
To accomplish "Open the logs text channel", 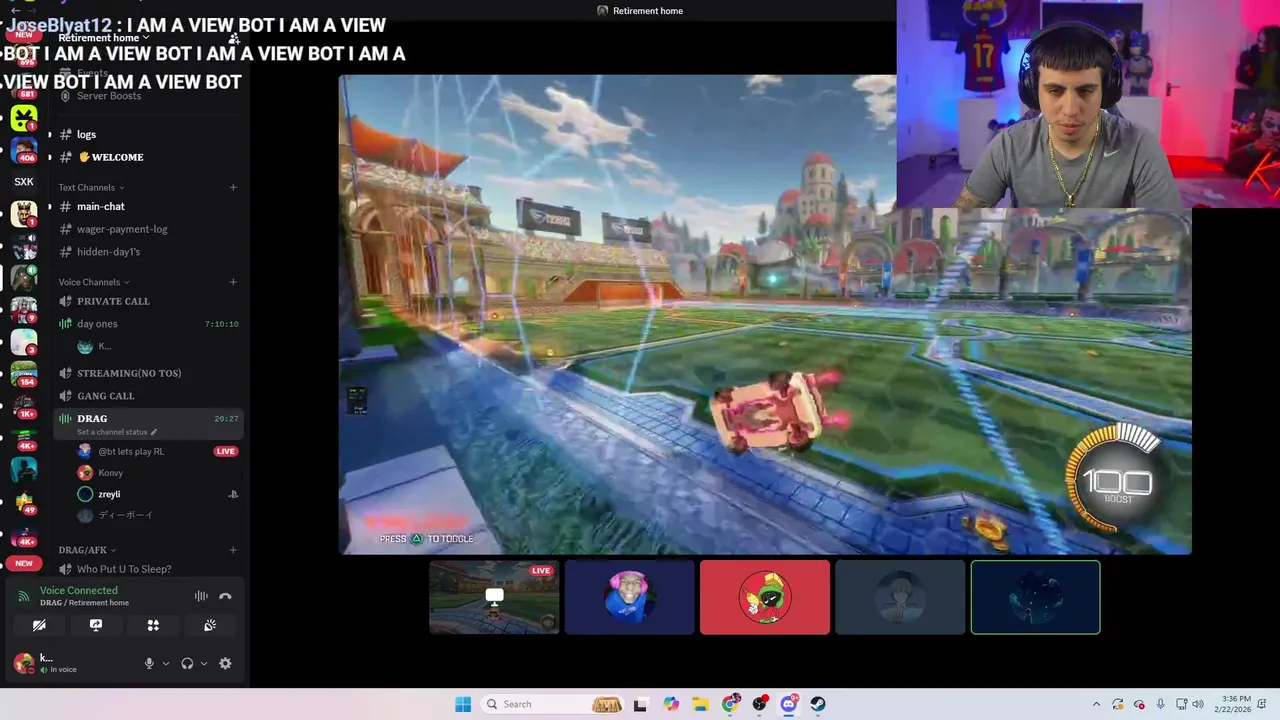I will (148, 134).
